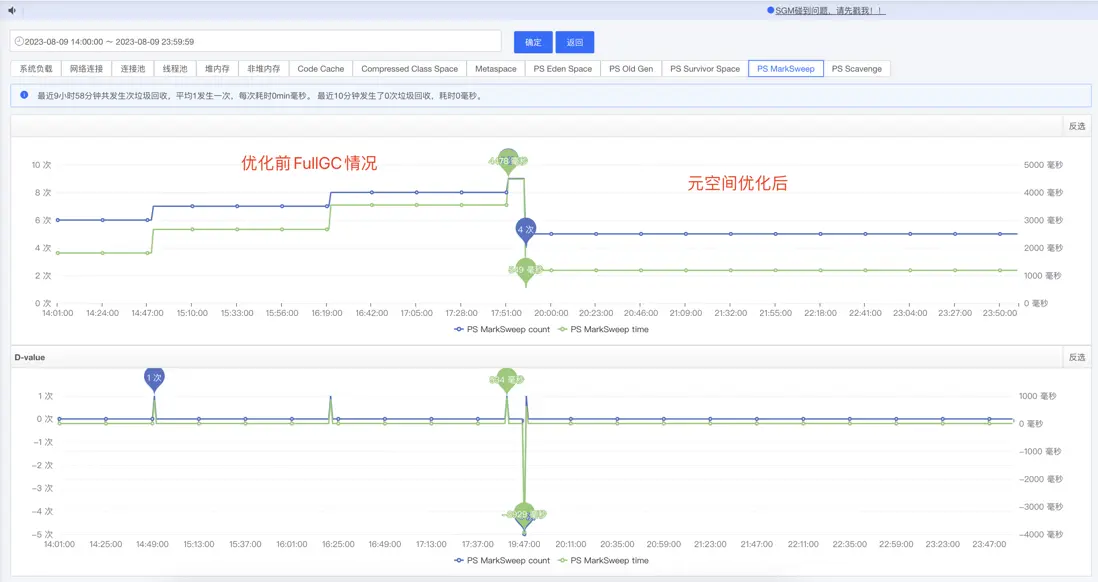Open the PS Survivor Space tab
This screenshot has height=582, width=1098.
[704, 69]
